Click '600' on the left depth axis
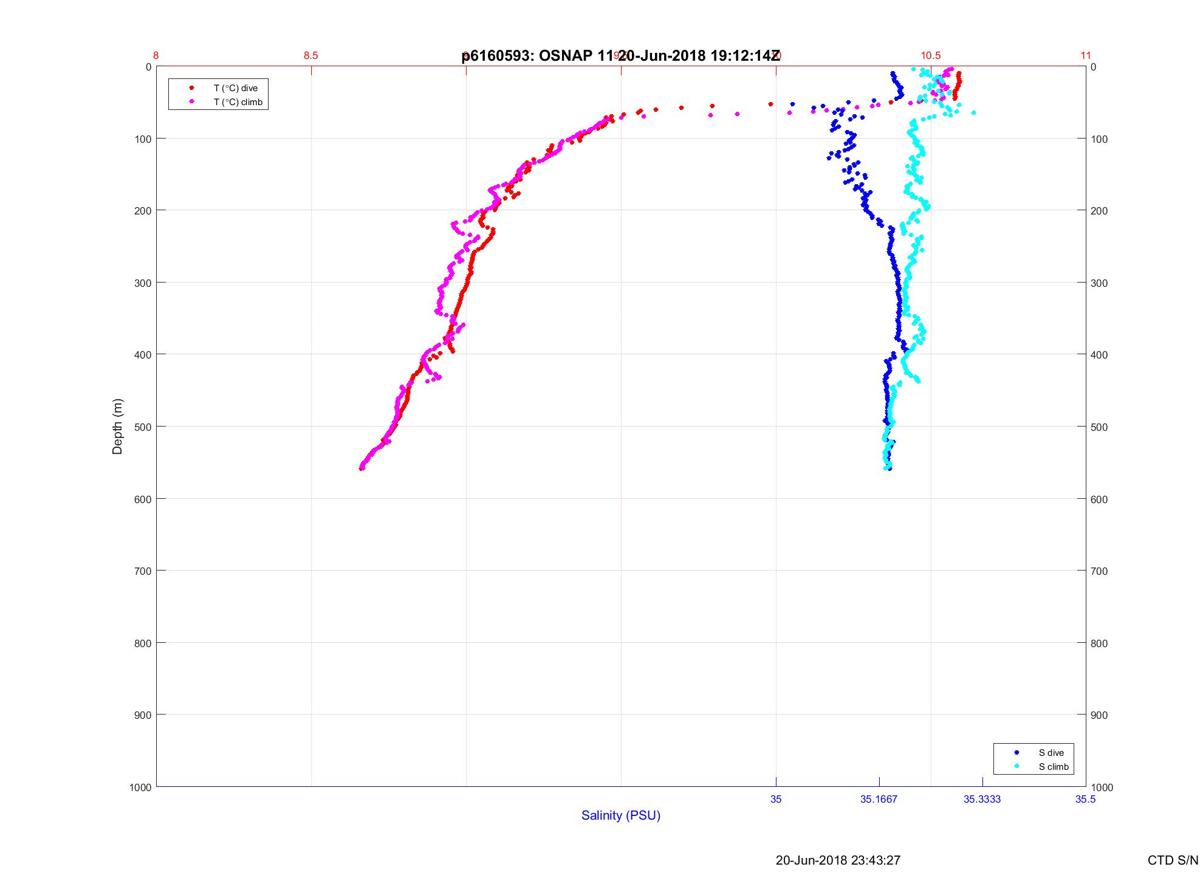The width and height of the screenshot is (1200, 885). click(142, 499)
